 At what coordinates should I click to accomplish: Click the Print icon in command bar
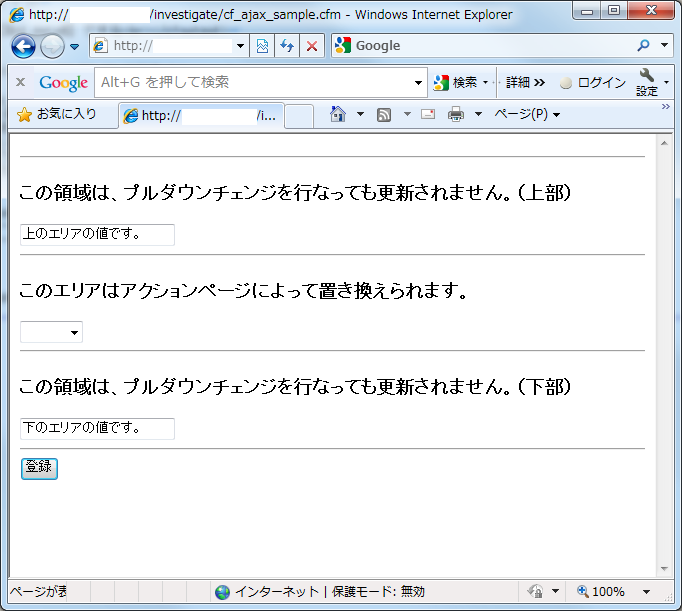456,114
